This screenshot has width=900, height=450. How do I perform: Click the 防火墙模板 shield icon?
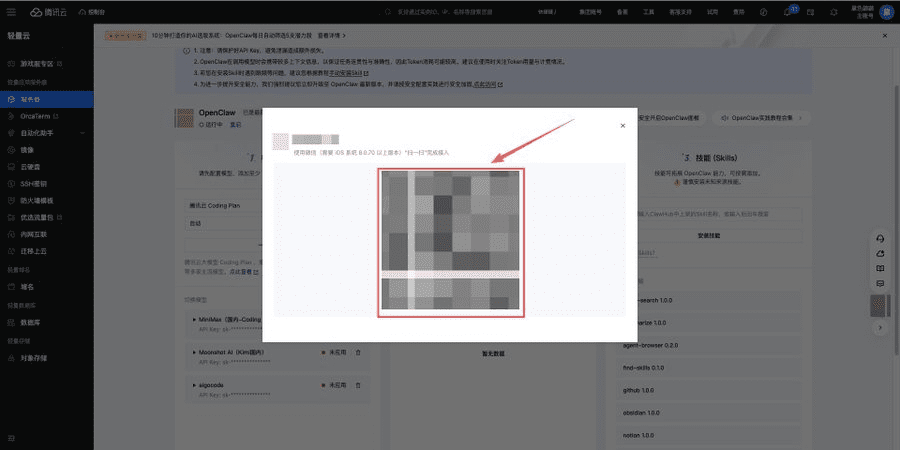[x=11, y=200]
